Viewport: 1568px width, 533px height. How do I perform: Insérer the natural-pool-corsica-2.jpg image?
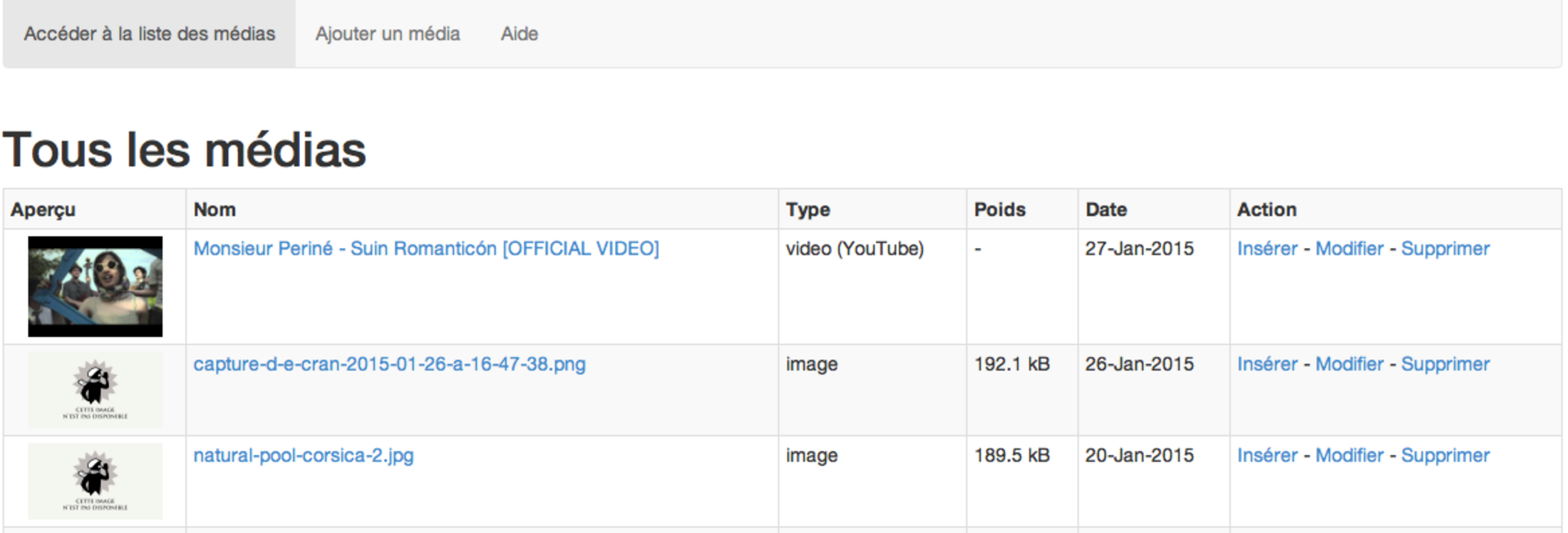tap(1267, 455)
